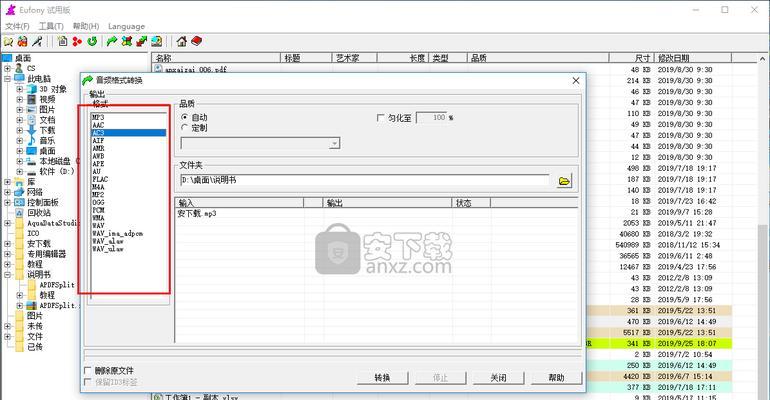Select MP3 in the format list
The height and width of the screenshot is (400, 770).
[129, 118]
